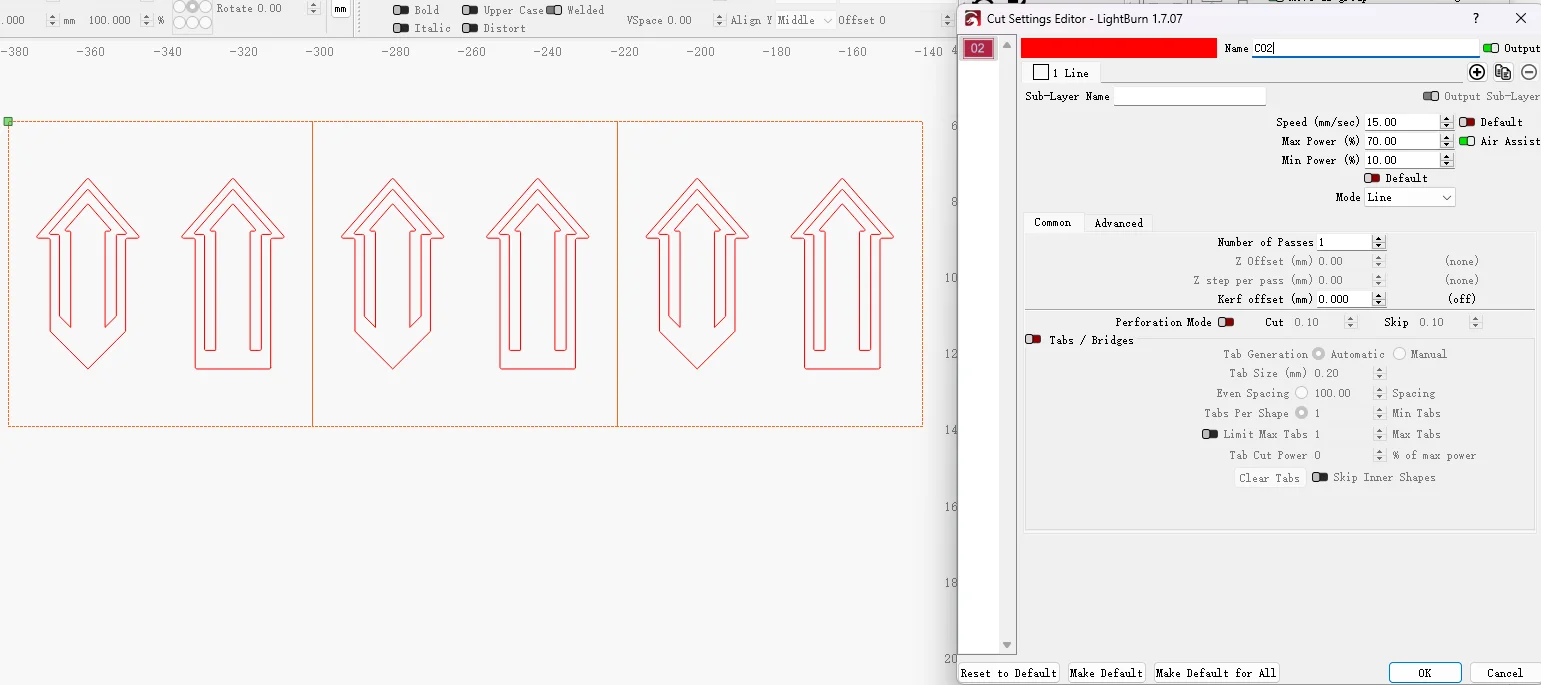Select Automatic tab generation radio

point(1319,354)
